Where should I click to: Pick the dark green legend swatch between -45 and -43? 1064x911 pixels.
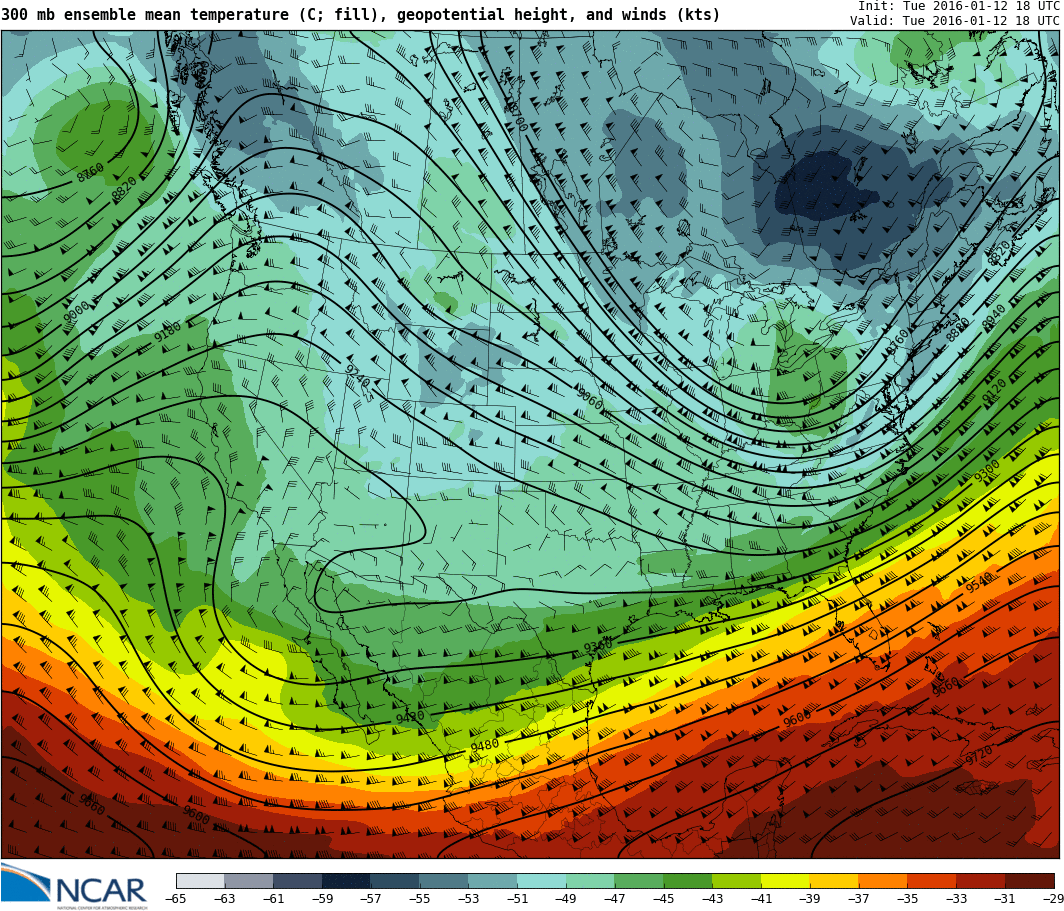pos(688,881)
